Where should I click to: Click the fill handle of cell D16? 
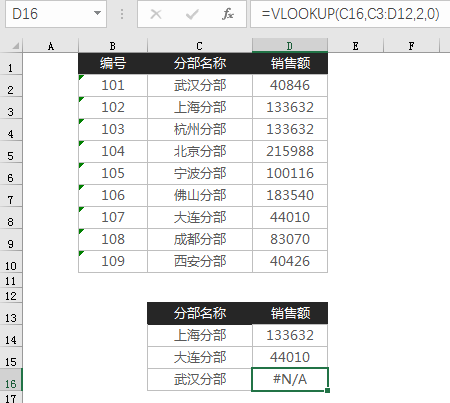pos(327,390)
